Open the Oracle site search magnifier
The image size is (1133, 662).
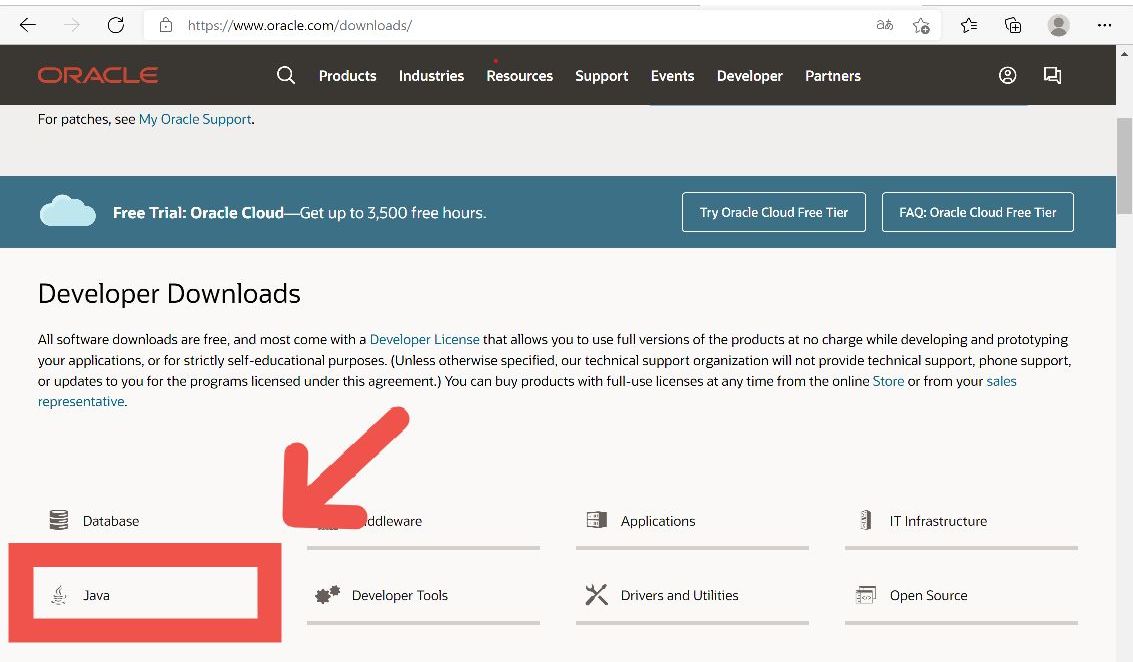[286, 75]
